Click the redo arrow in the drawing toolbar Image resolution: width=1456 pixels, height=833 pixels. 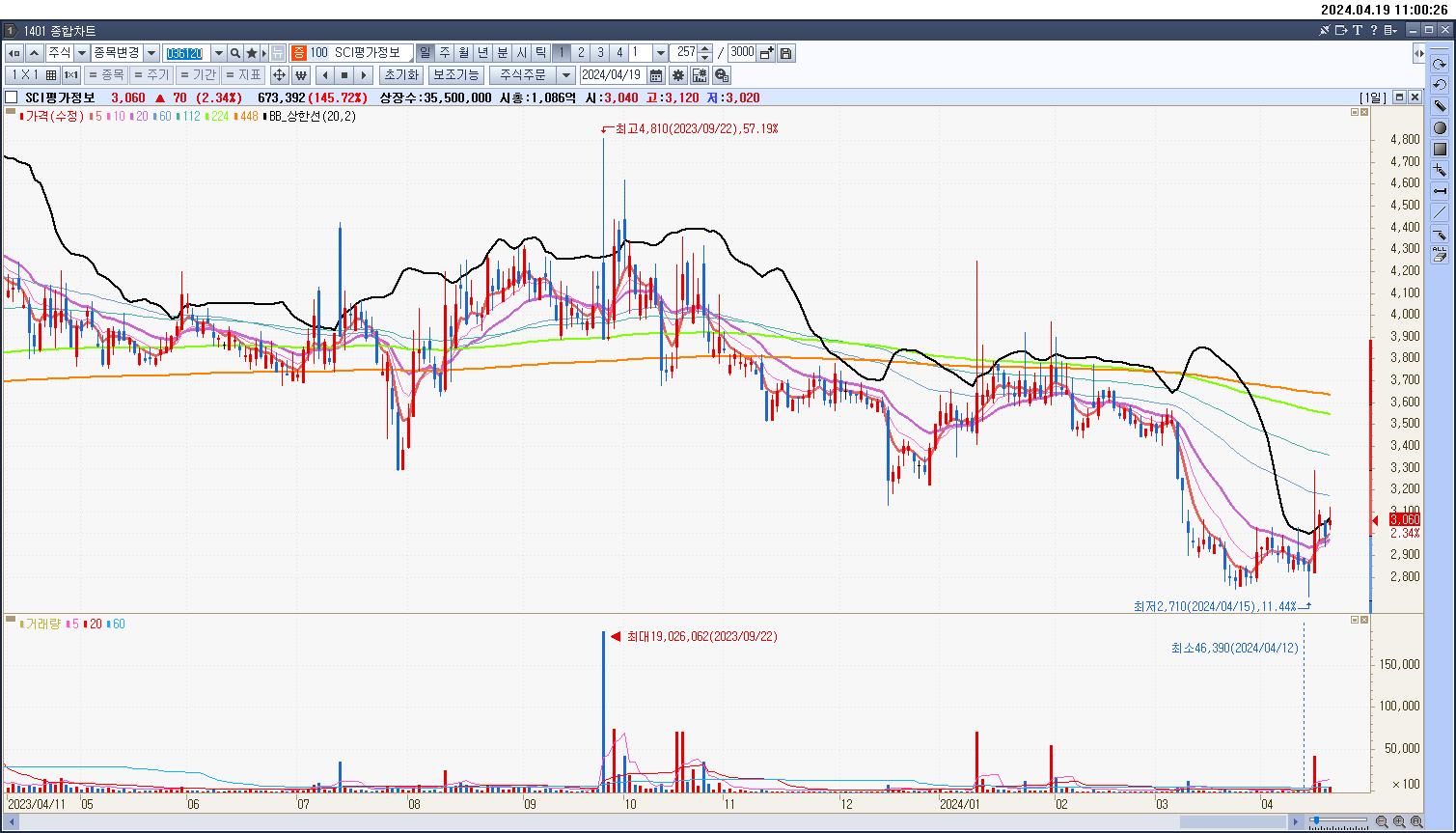pyautogui.click(x=1440, y=64)
